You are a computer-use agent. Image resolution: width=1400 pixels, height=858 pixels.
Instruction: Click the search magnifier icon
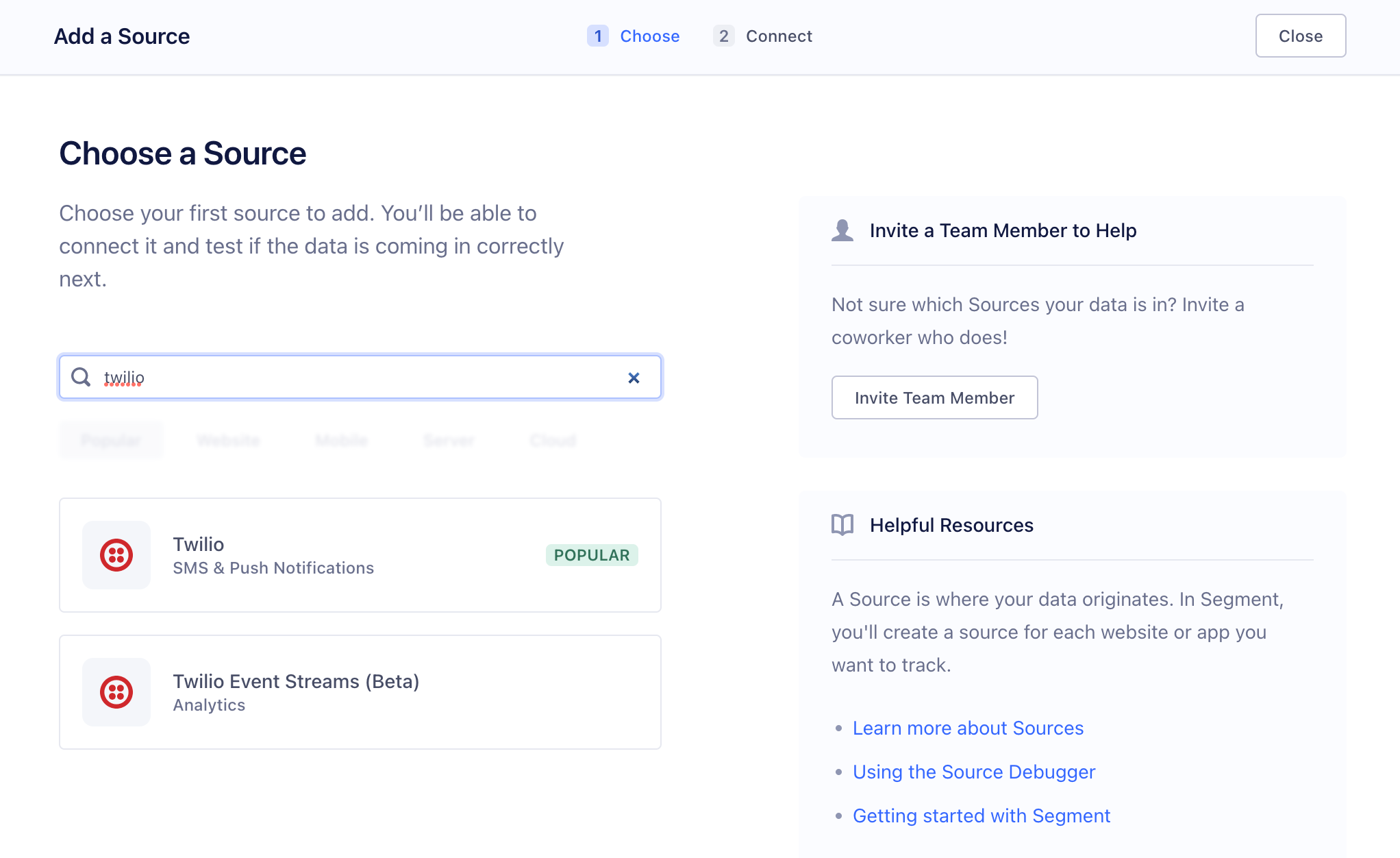[x=80, y=377]
